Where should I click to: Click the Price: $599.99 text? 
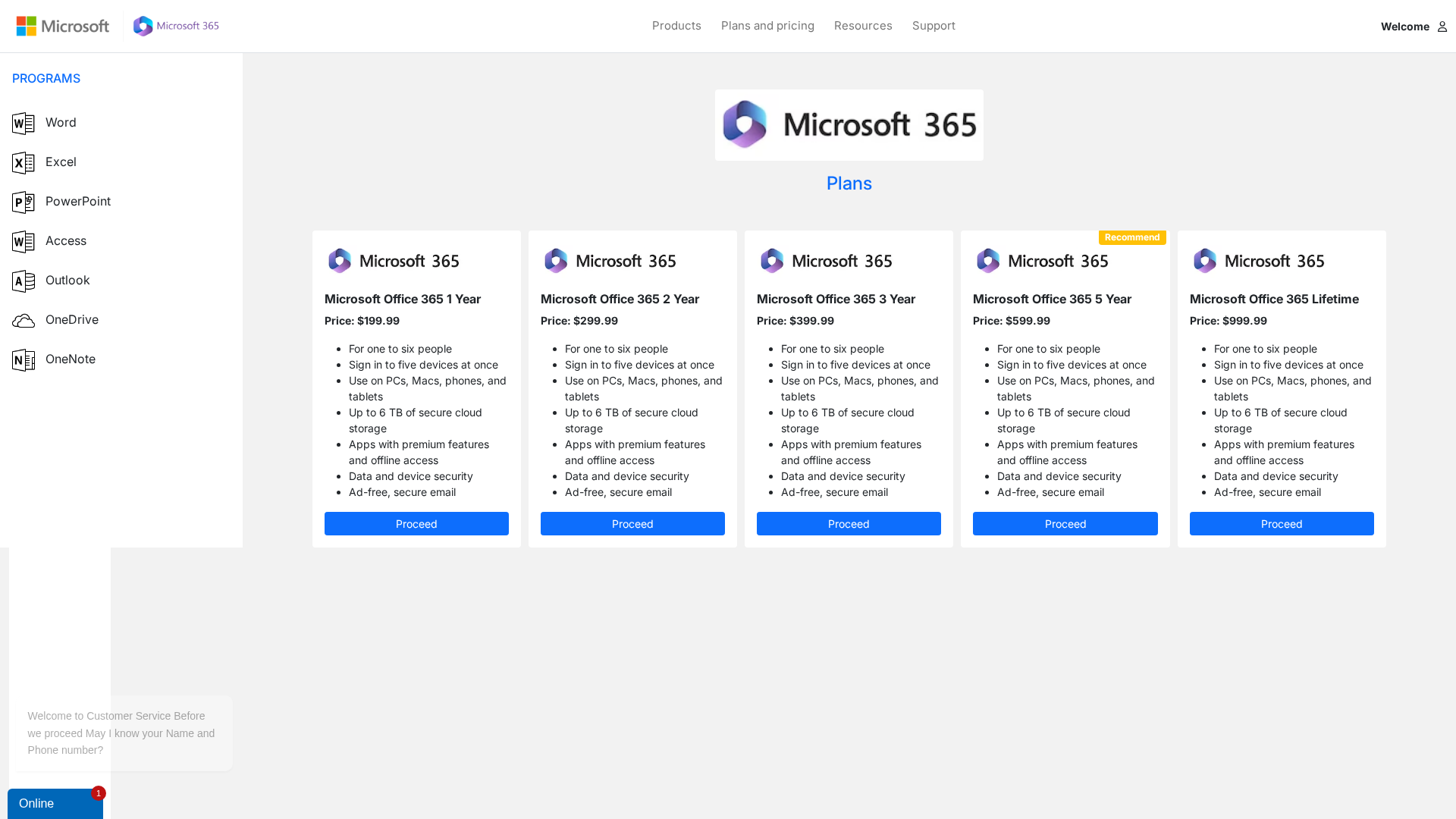pos(1012,321)
